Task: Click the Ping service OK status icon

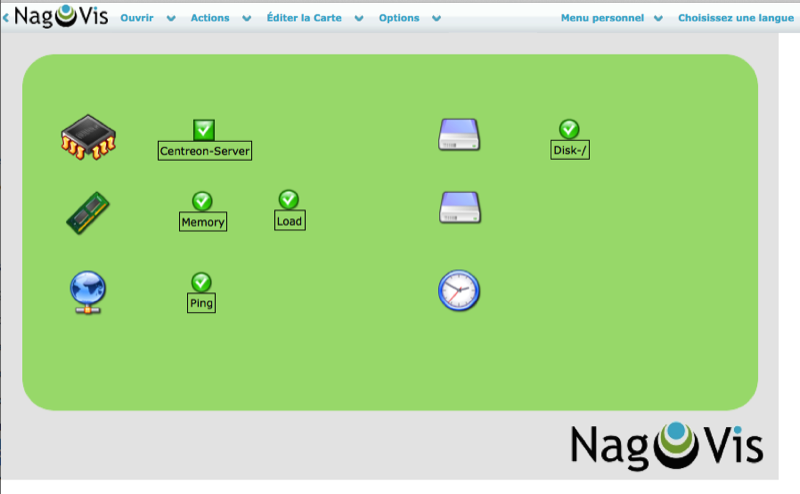Action: click(201, 282)
